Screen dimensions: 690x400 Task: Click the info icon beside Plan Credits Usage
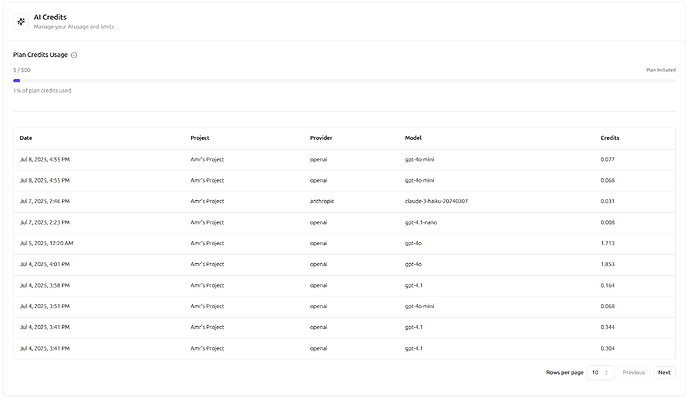74,55
